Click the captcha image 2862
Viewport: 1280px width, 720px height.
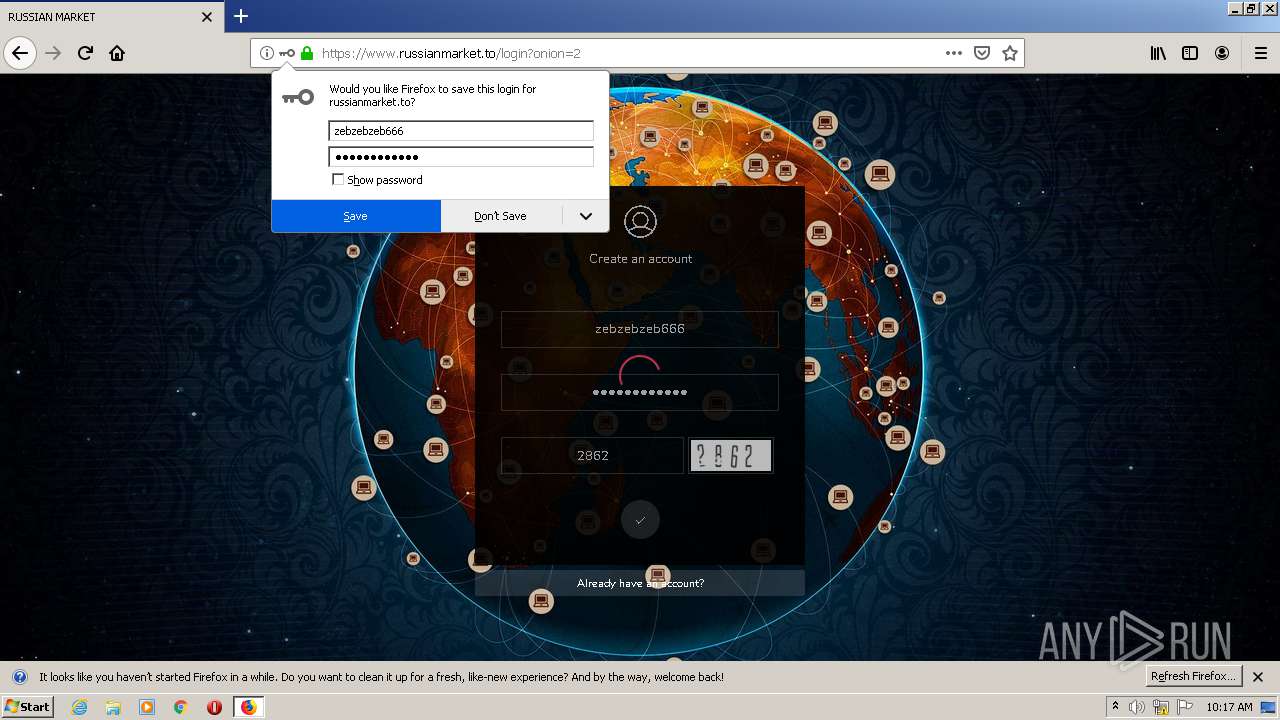(x=730, y=455)
